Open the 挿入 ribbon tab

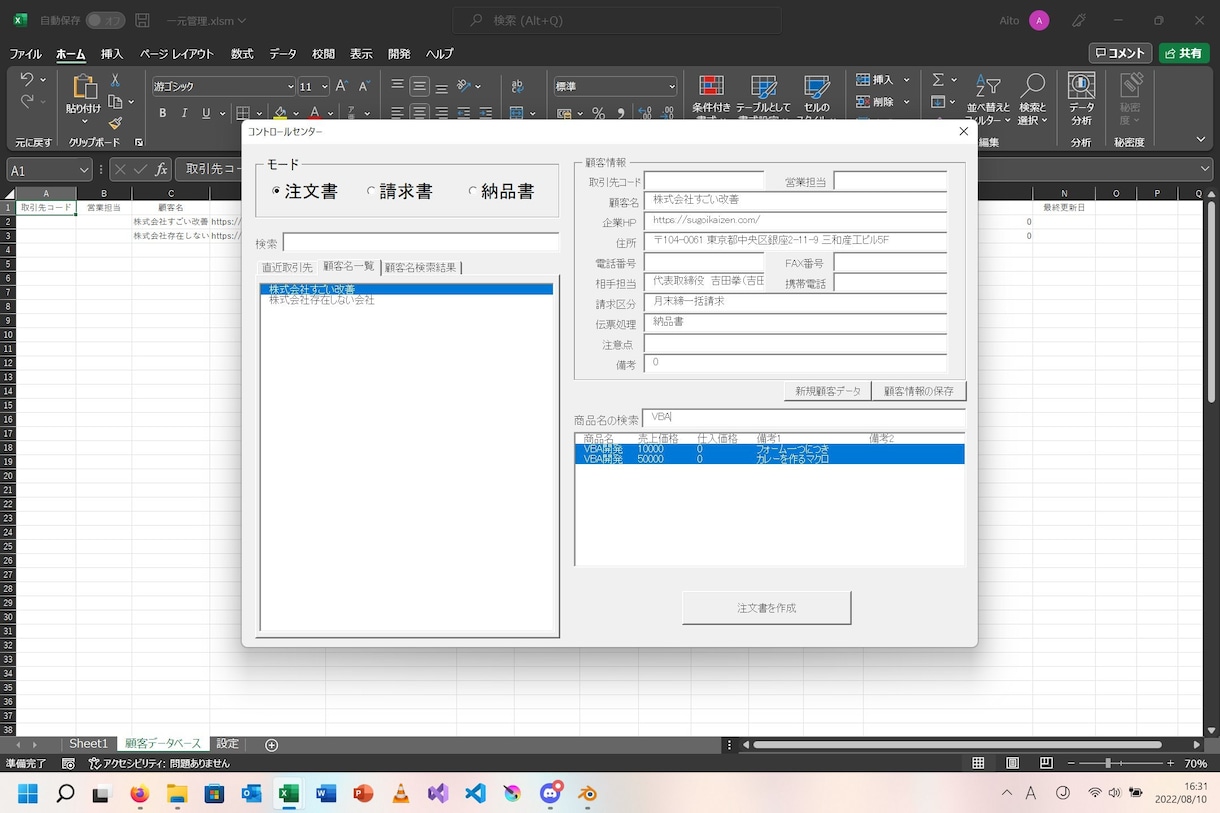112,54
